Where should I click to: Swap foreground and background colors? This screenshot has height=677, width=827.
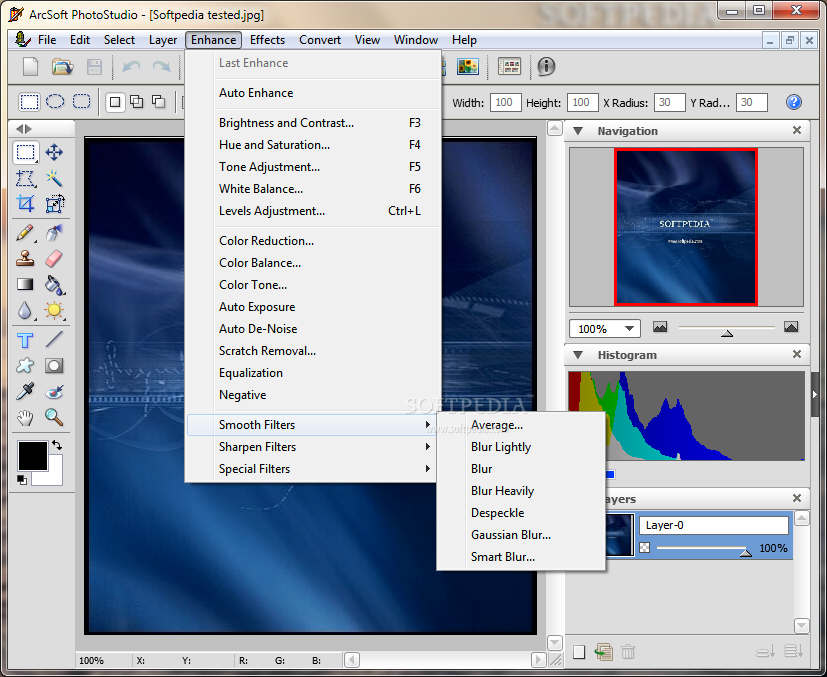pyautogui.click(x=57, y=446)
